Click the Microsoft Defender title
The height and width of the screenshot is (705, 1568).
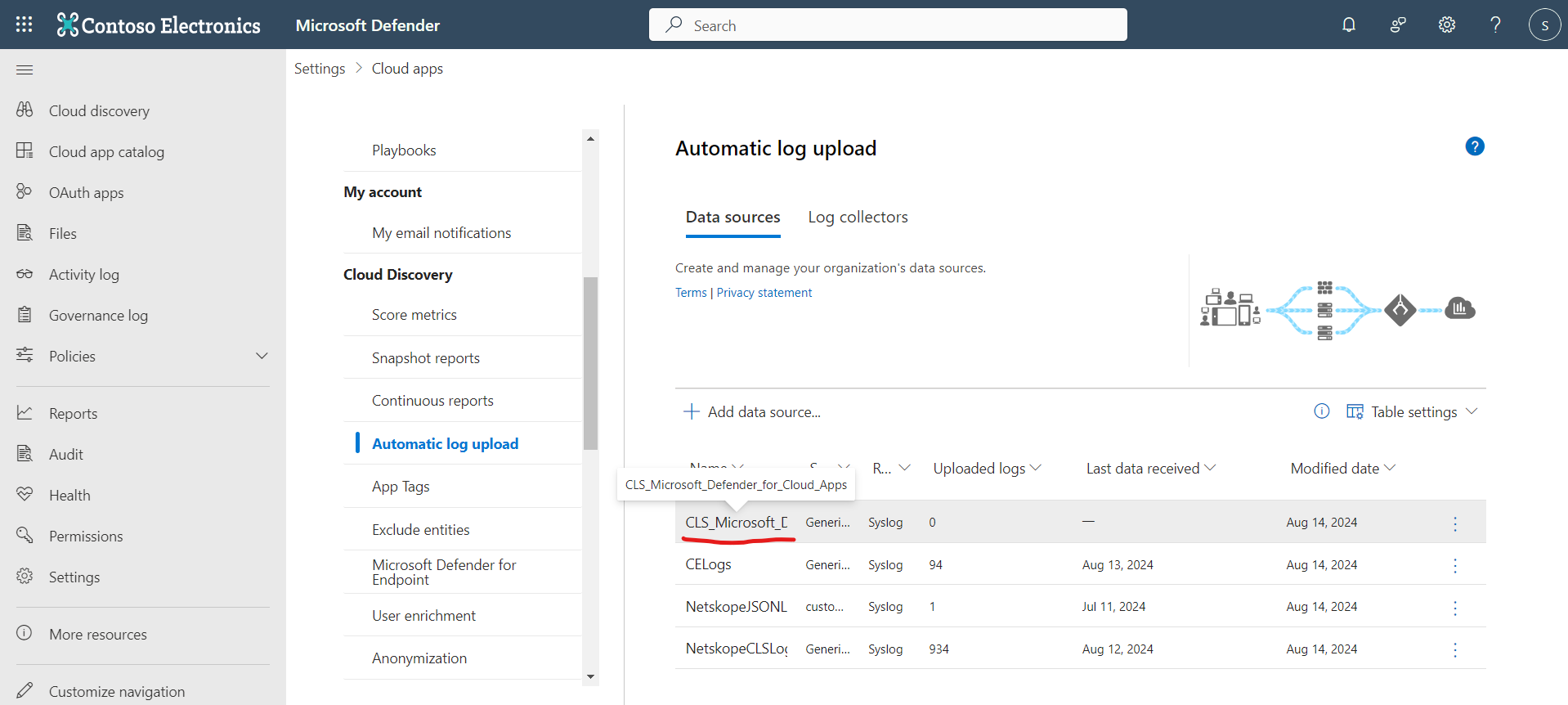tap(368, 25)
